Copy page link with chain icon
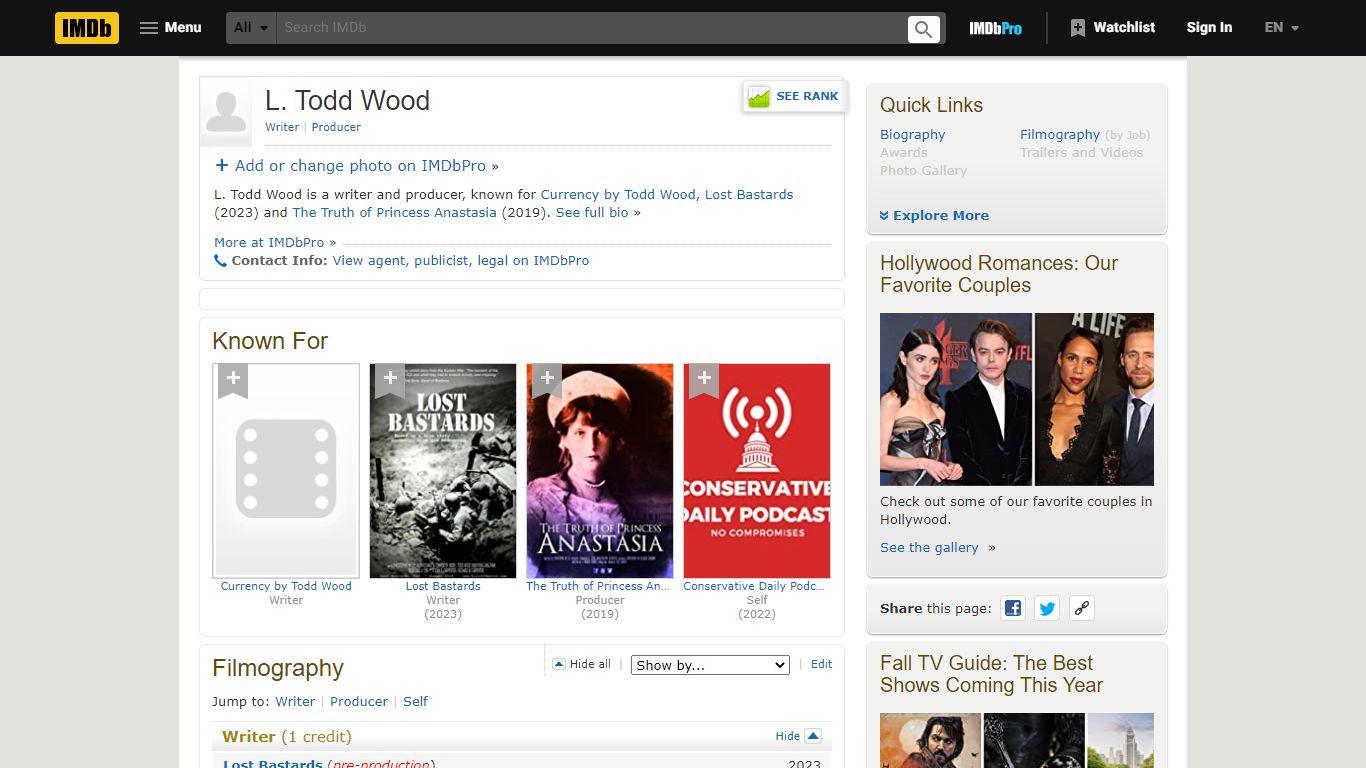 [1081, 608]
